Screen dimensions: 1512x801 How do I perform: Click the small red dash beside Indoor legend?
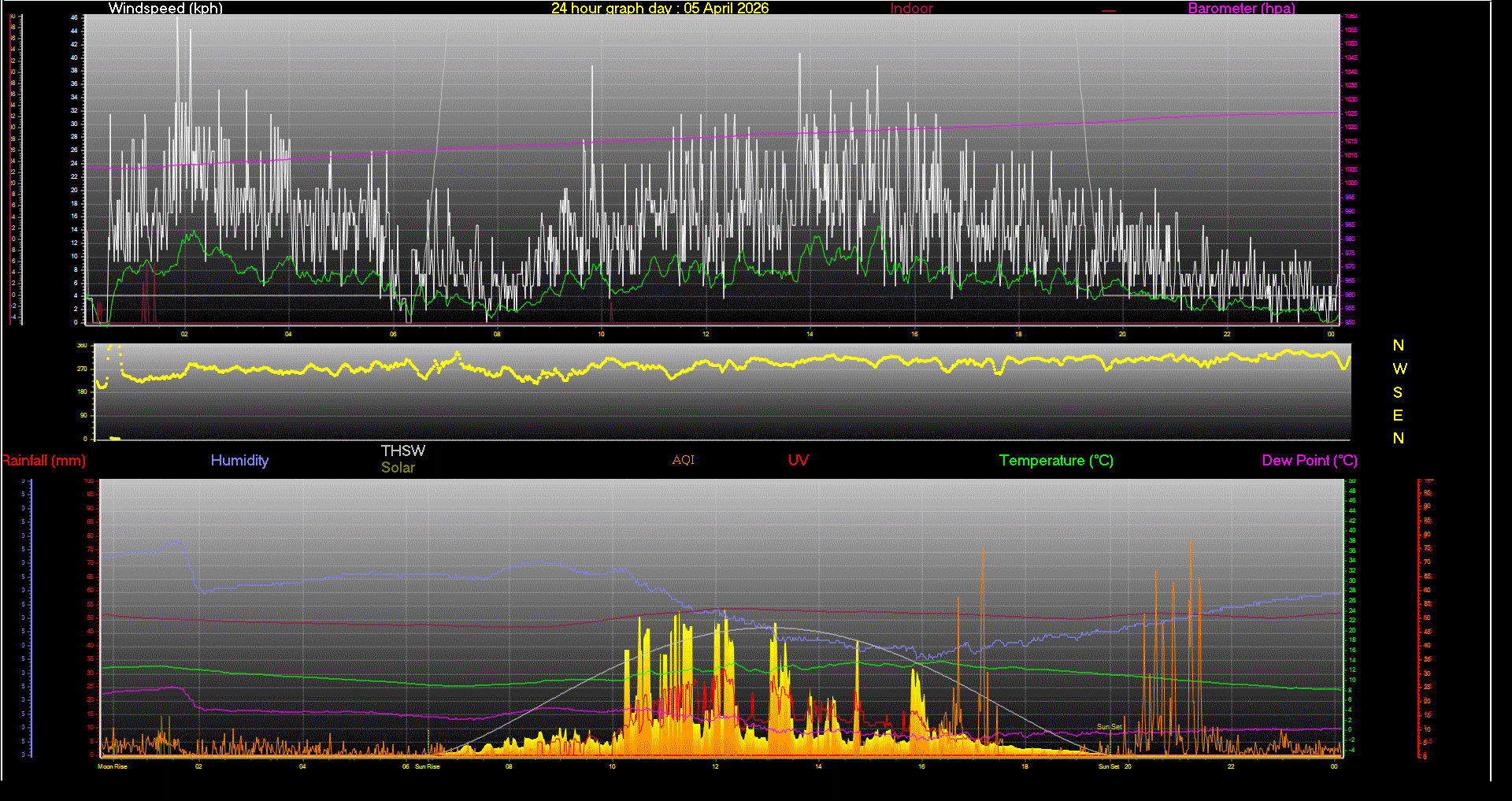point(1109,11)
